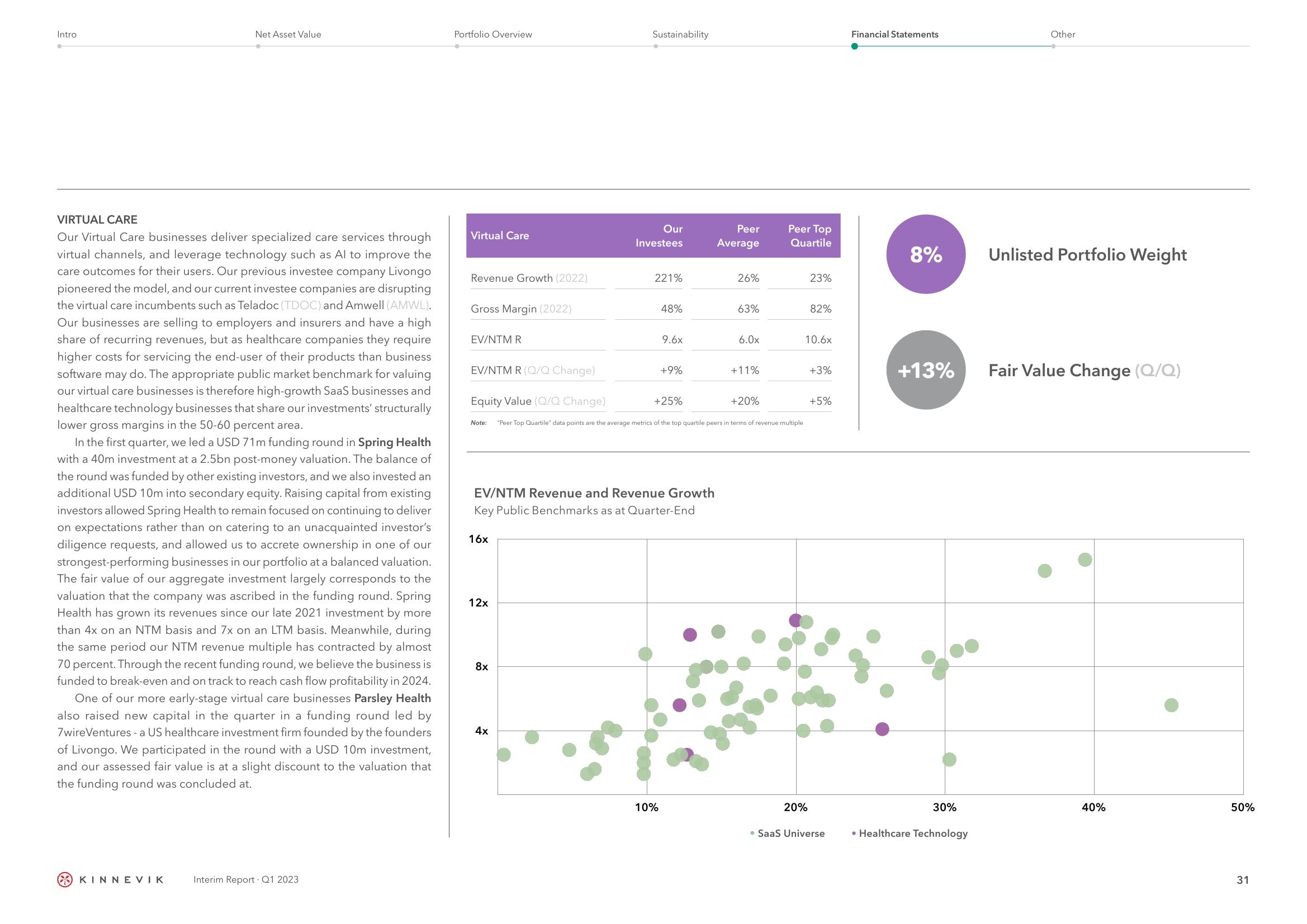Click the EV/NTM R (Q/Q Change) label
The height and width of the screenshot is (924, 1307).
(533, 370)
